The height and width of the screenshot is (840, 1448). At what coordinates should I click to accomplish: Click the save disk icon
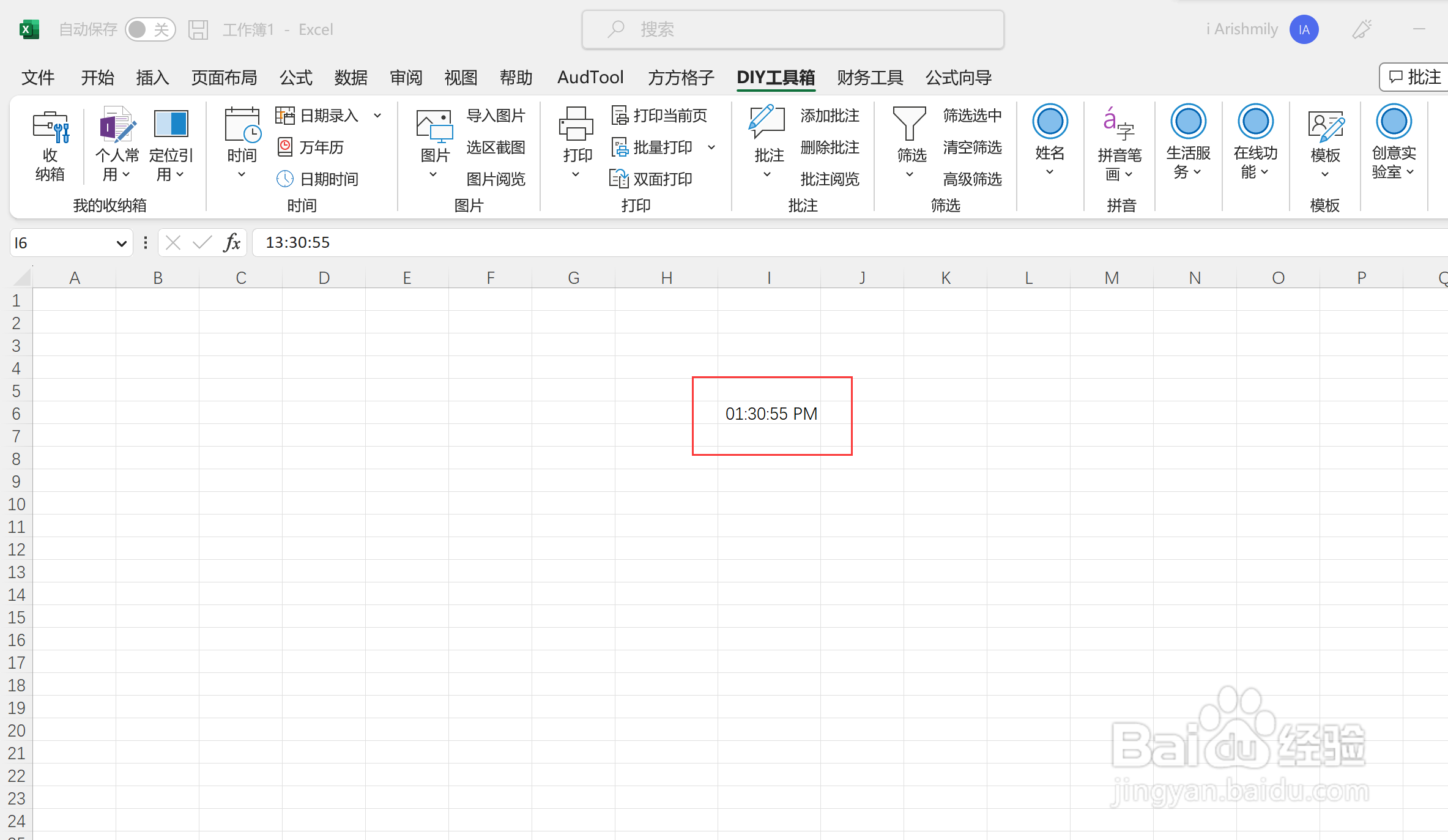pos(198,29)
